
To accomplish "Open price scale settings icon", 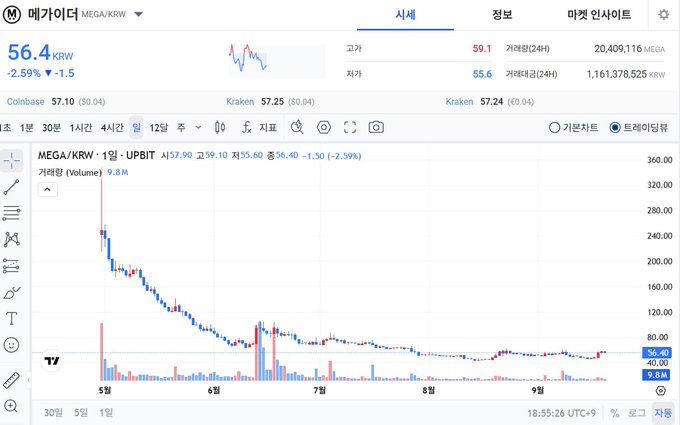I will (x=660, y=391).
